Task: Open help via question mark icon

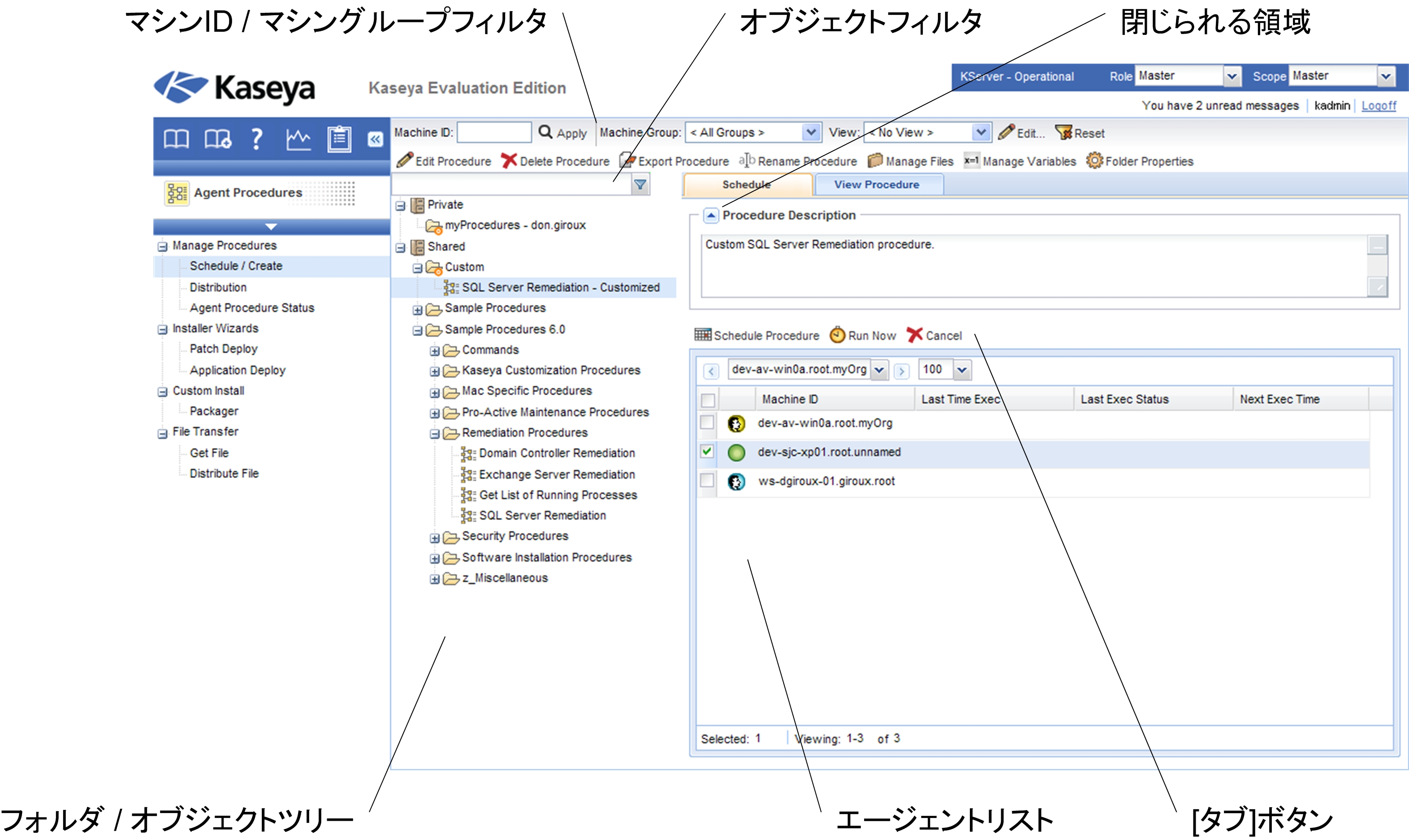Action: coord(257,139)
